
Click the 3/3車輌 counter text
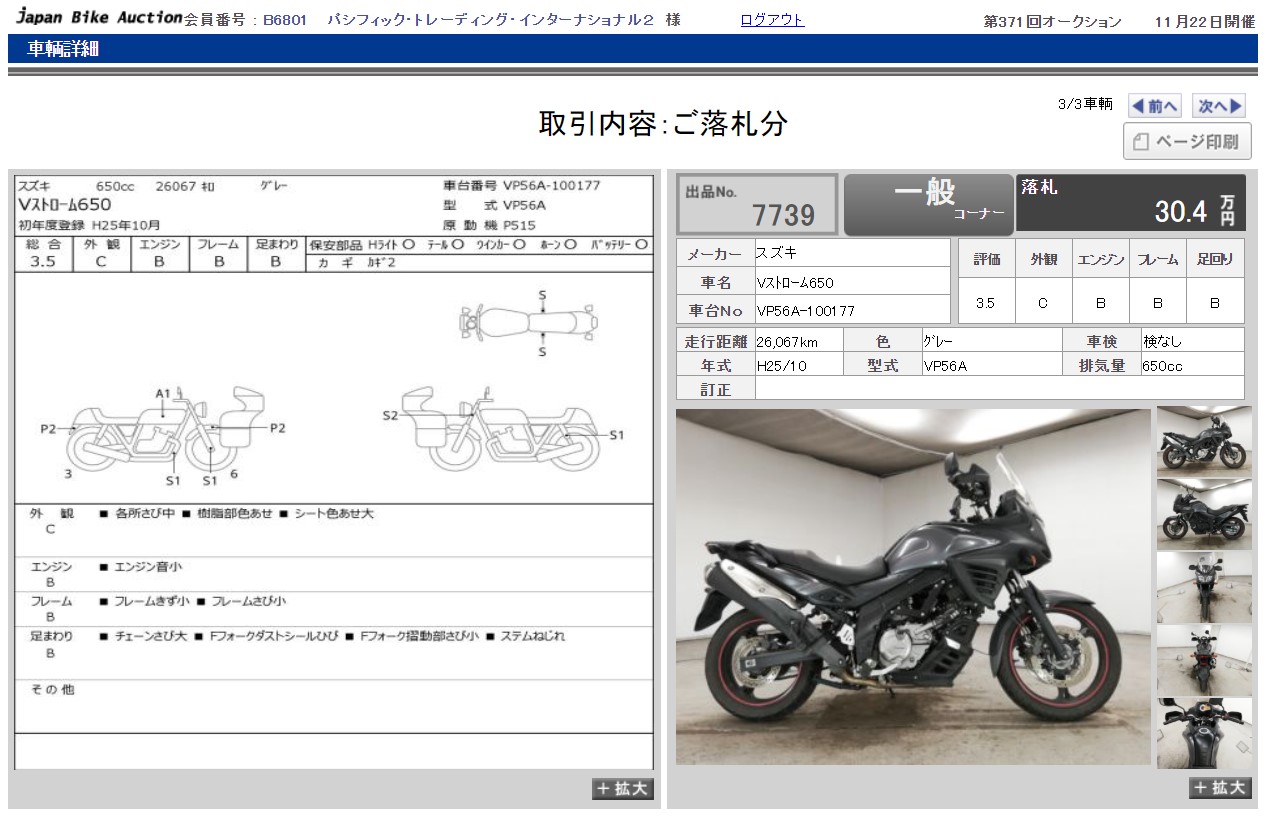(1085, 104)
